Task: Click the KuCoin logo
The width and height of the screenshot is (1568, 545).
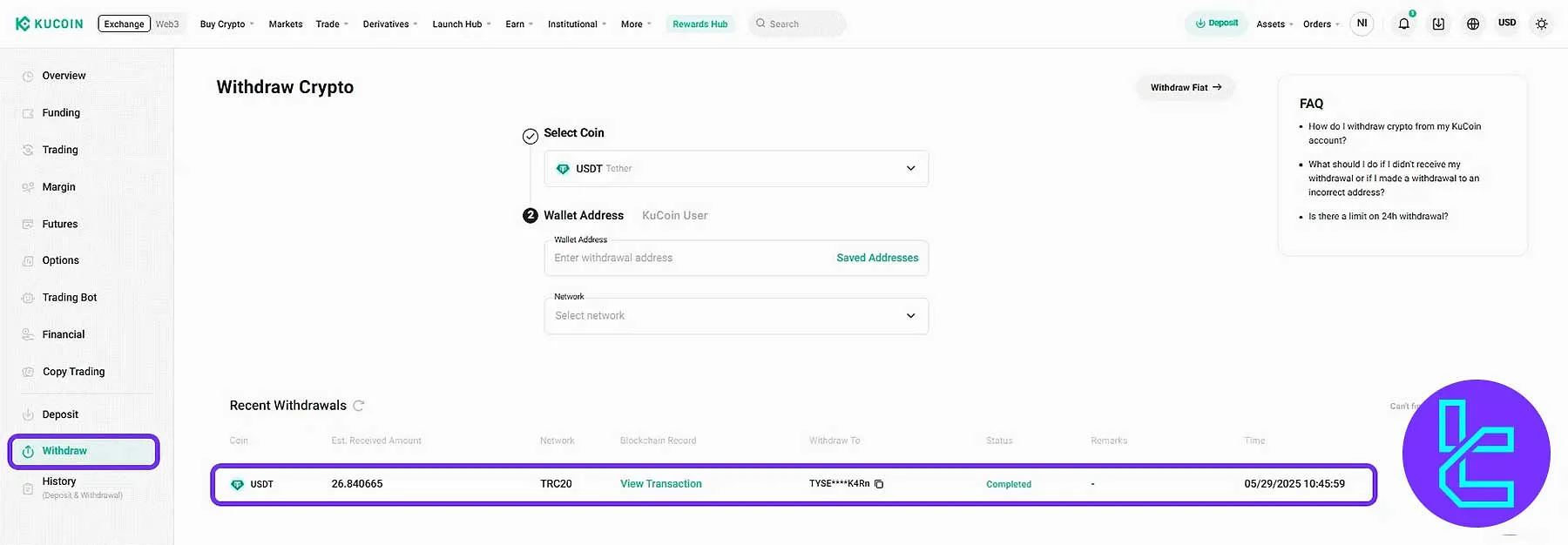Action: (x=50, y=24)
